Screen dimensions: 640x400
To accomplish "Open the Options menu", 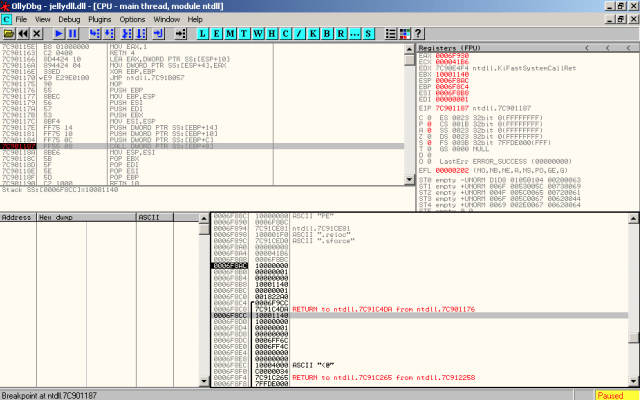I will pyautogui.click(x=134, y=19).
